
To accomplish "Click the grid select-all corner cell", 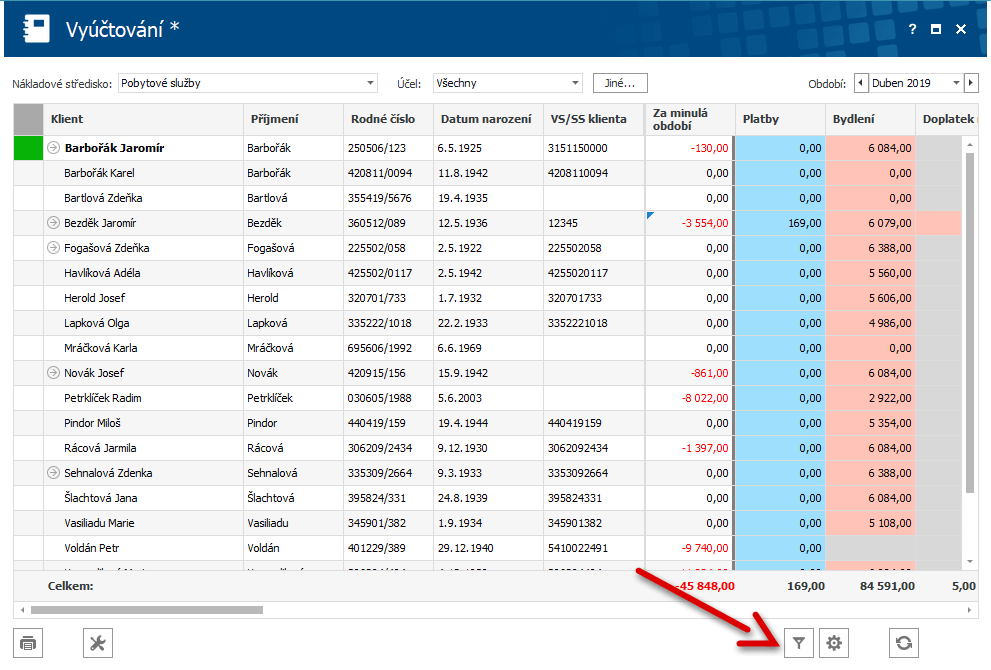I will tap(28, 119).
